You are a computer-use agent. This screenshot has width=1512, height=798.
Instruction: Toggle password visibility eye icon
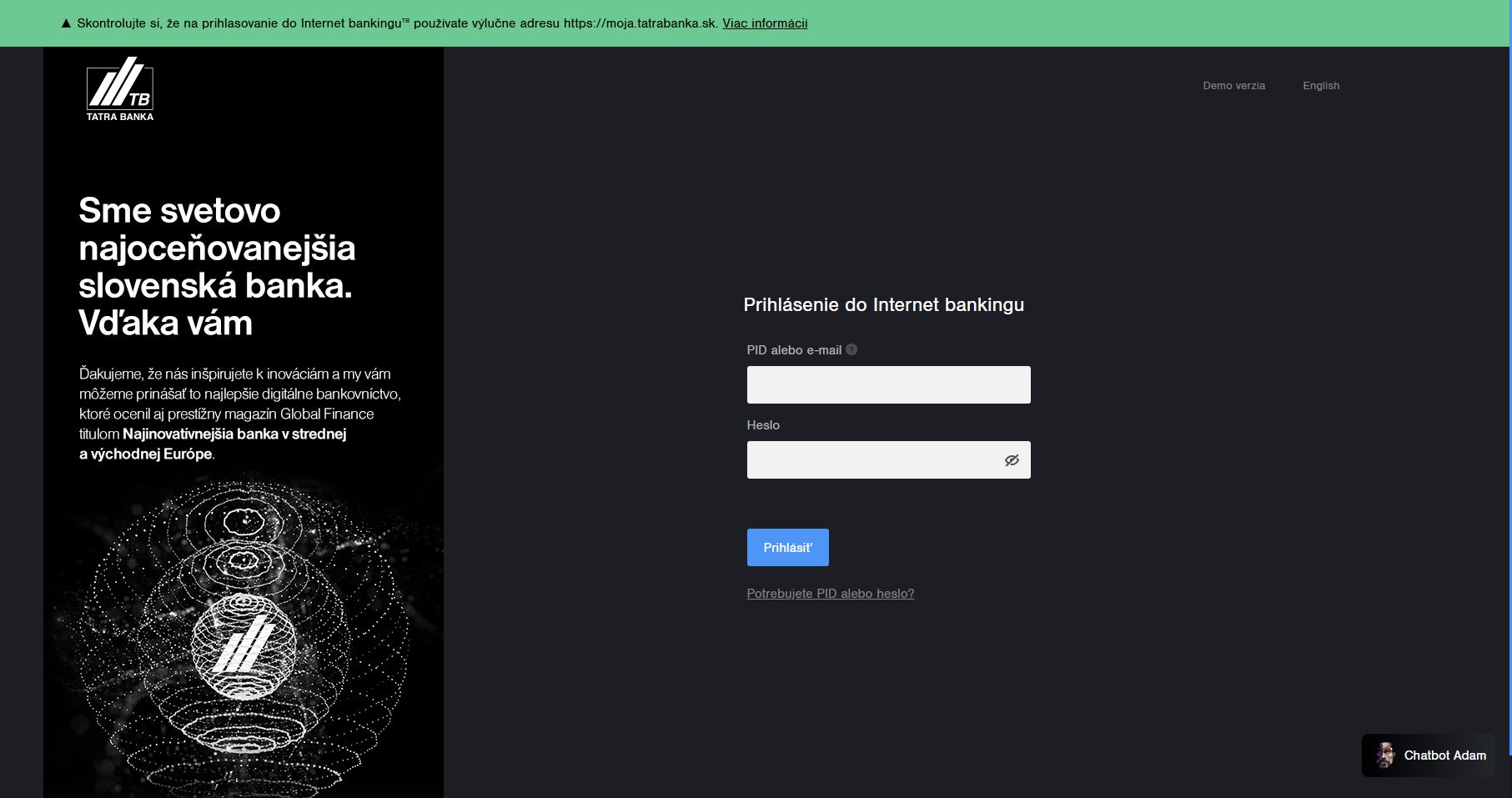pyautogui.click(x=1012, y=460)
